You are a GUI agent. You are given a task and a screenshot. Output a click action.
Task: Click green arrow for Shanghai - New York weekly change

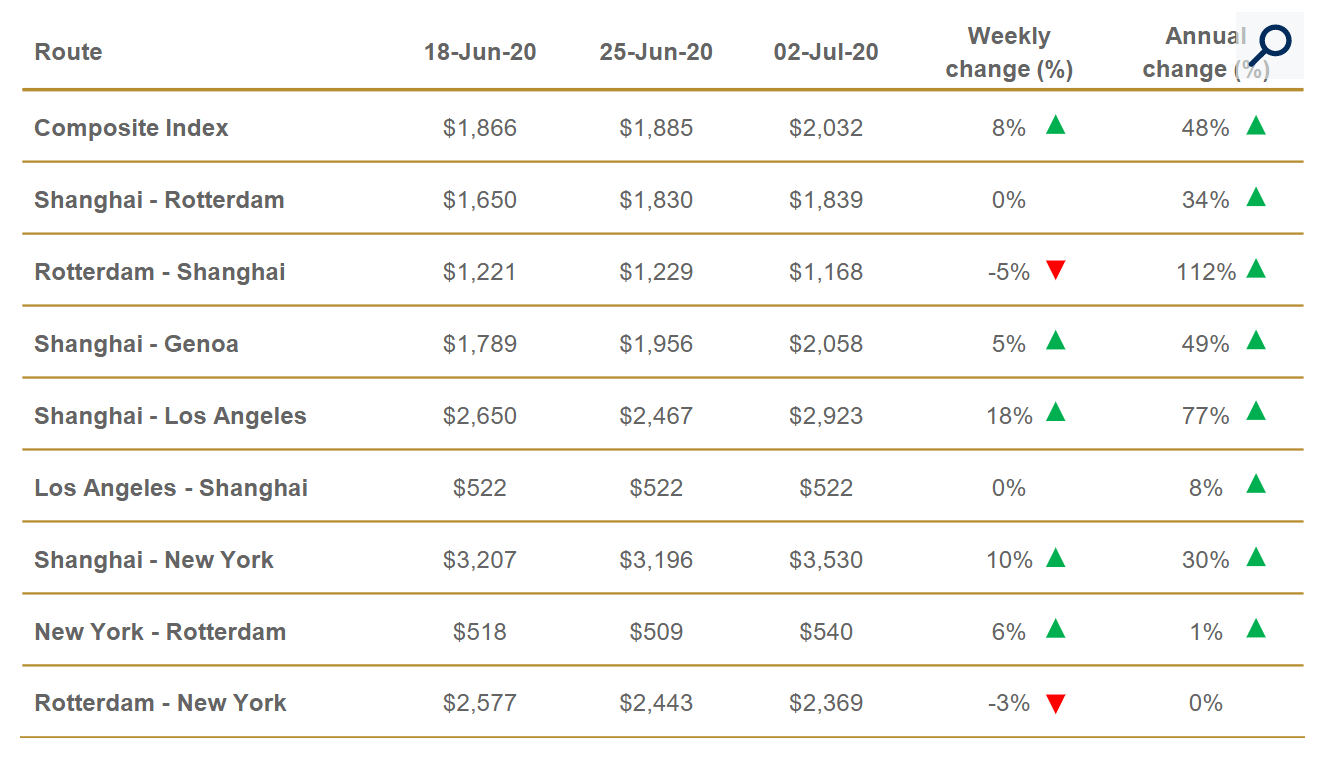(1055, 558)
